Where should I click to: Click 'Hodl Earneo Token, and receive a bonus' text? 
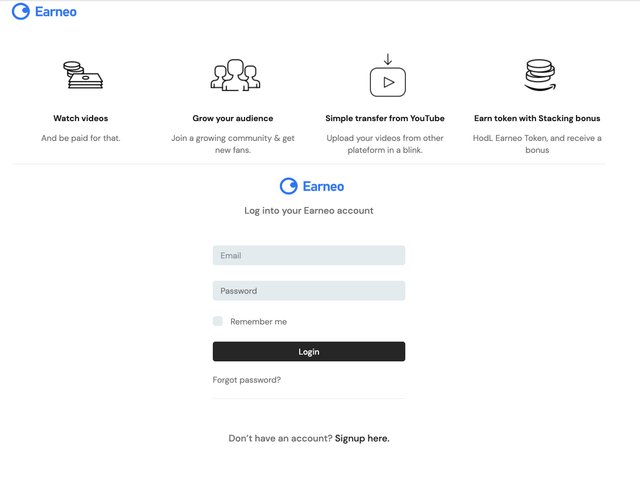pyautogui.click(x=537, y=144)
